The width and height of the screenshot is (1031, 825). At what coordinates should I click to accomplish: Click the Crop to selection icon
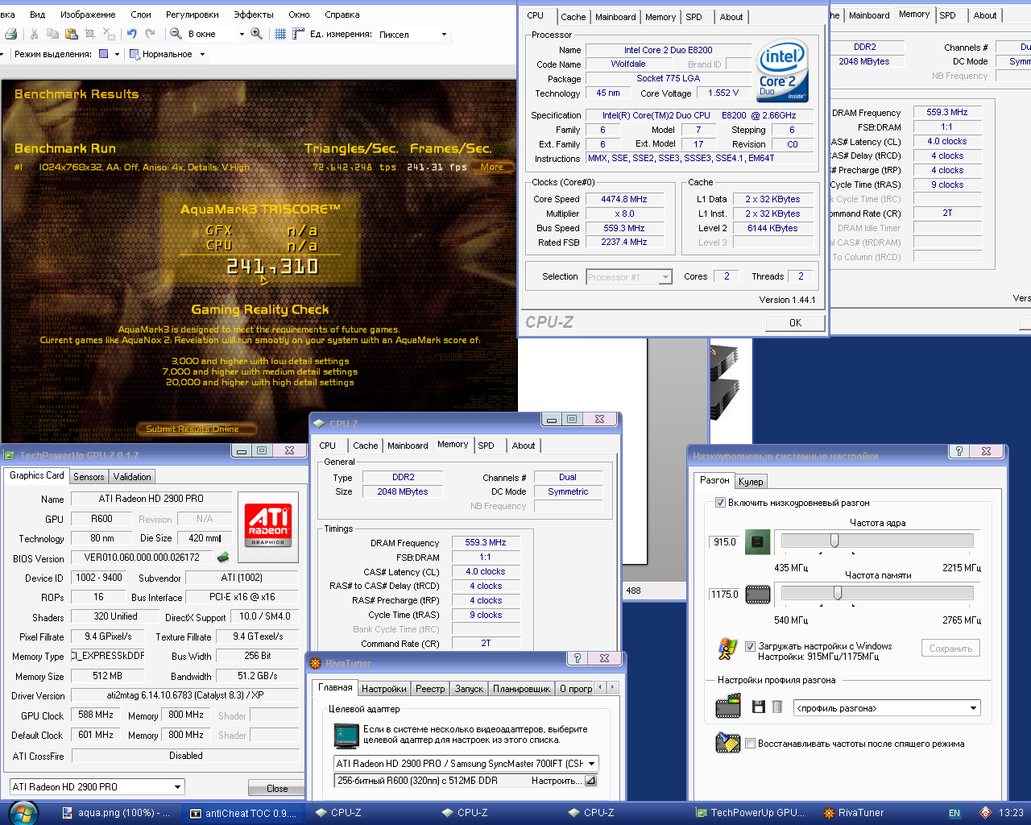pos(90,34)
